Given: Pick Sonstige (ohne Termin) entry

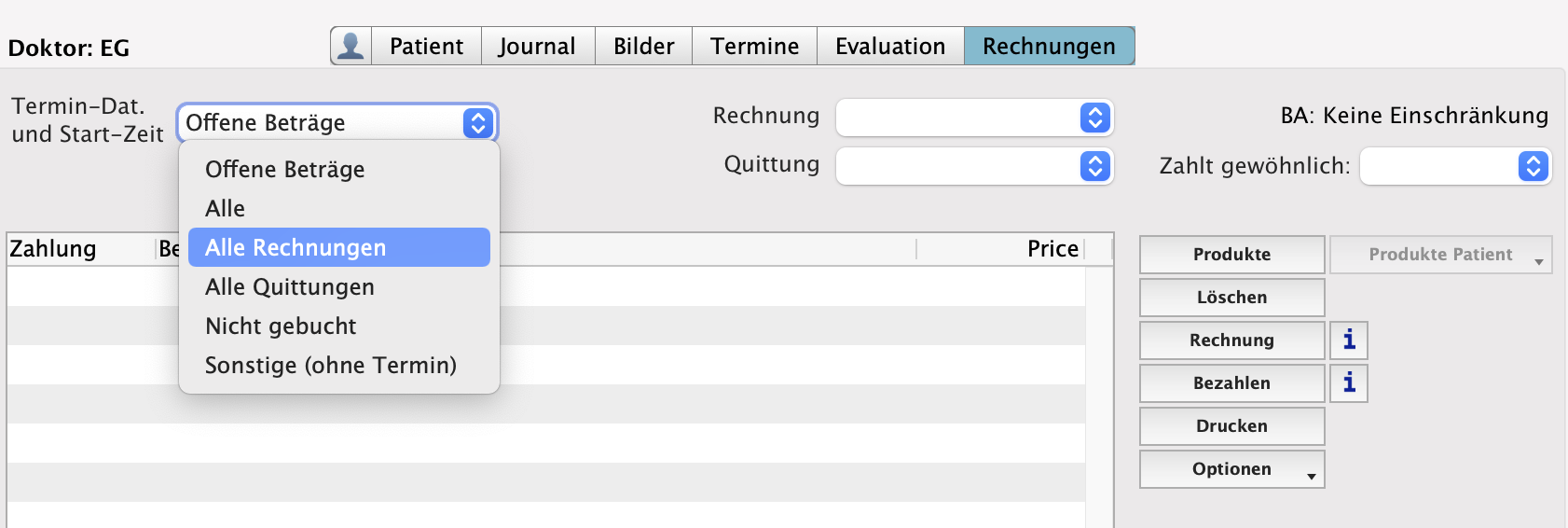Looking at the screenshot, I should point(331,365).
